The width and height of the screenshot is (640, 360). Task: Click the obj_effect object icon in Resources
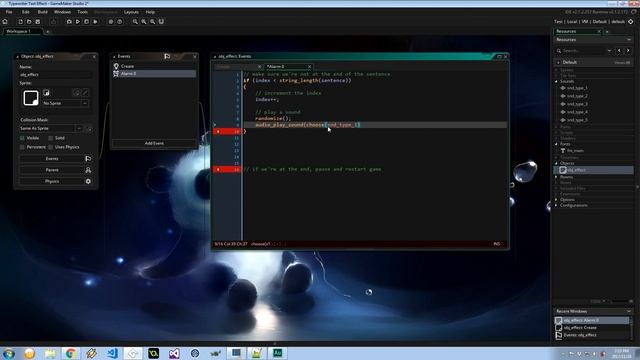click(x=563, y=170)
